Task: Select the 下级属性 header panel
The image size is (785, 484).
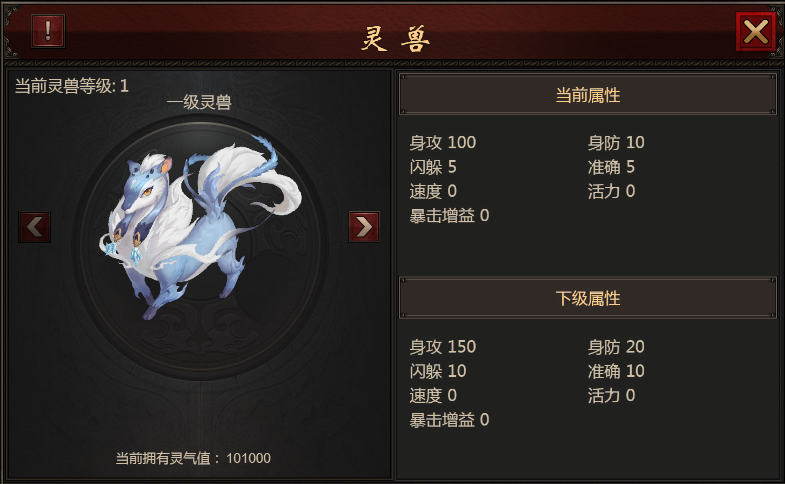Action: pyautogui.click(x=588, y=298)
